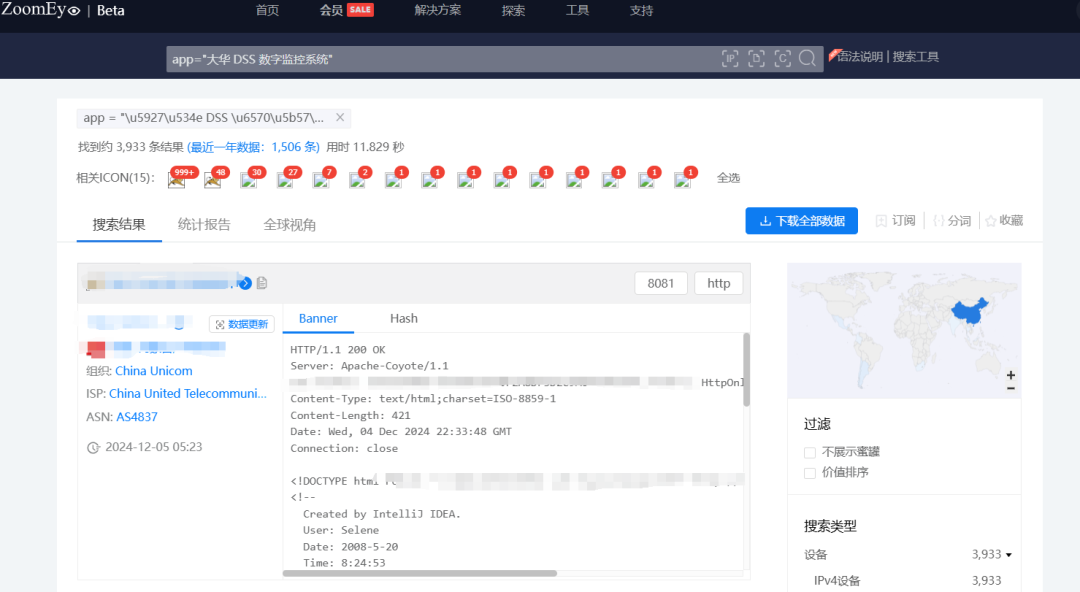Image resolution: width=1080 pixels, height=592 pixels.
Task: Click the clock icon beside the timestamp
Action: (94, 447)
